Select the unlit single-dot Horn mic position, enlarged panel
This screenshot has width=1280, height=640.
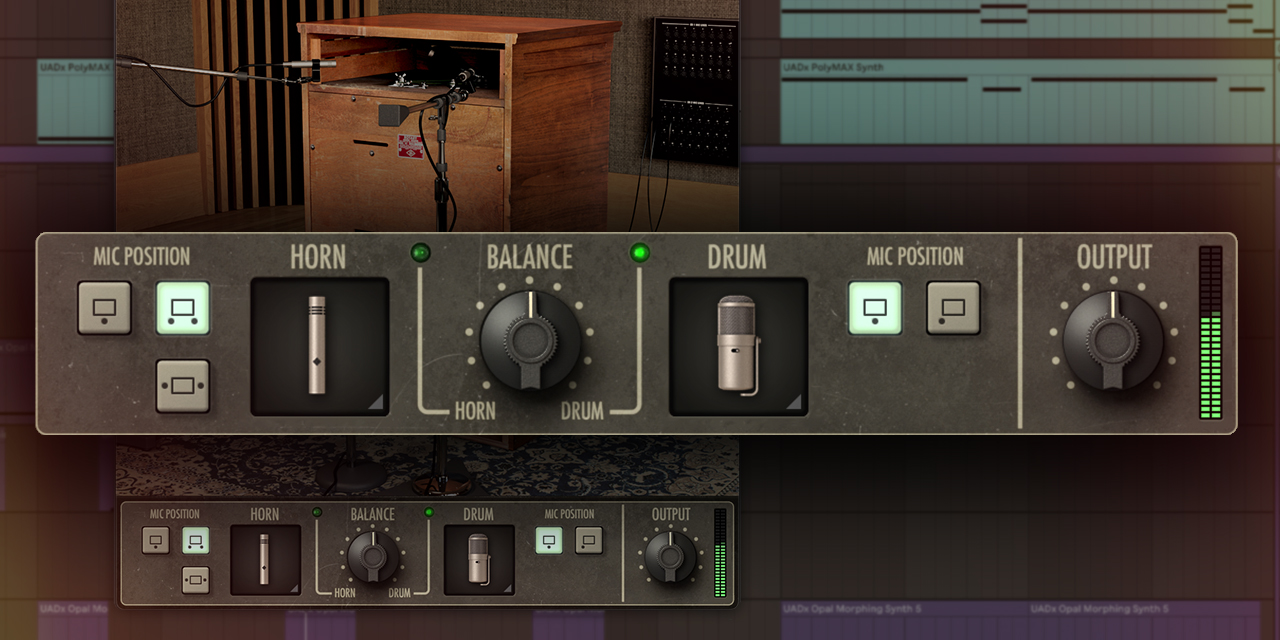pyautogui.click(x=105, y=308)
